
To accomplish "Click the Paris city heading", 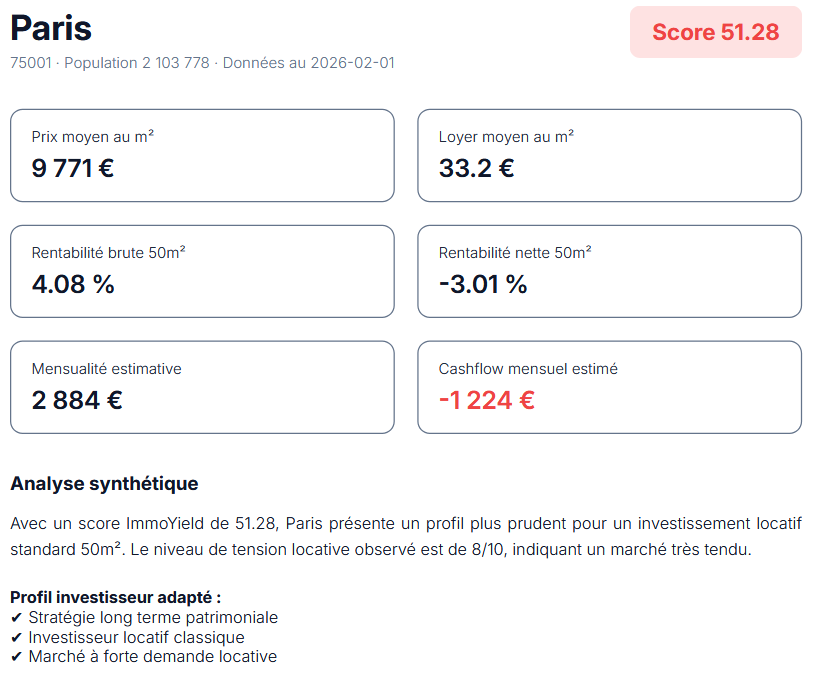I will [51, 28].
